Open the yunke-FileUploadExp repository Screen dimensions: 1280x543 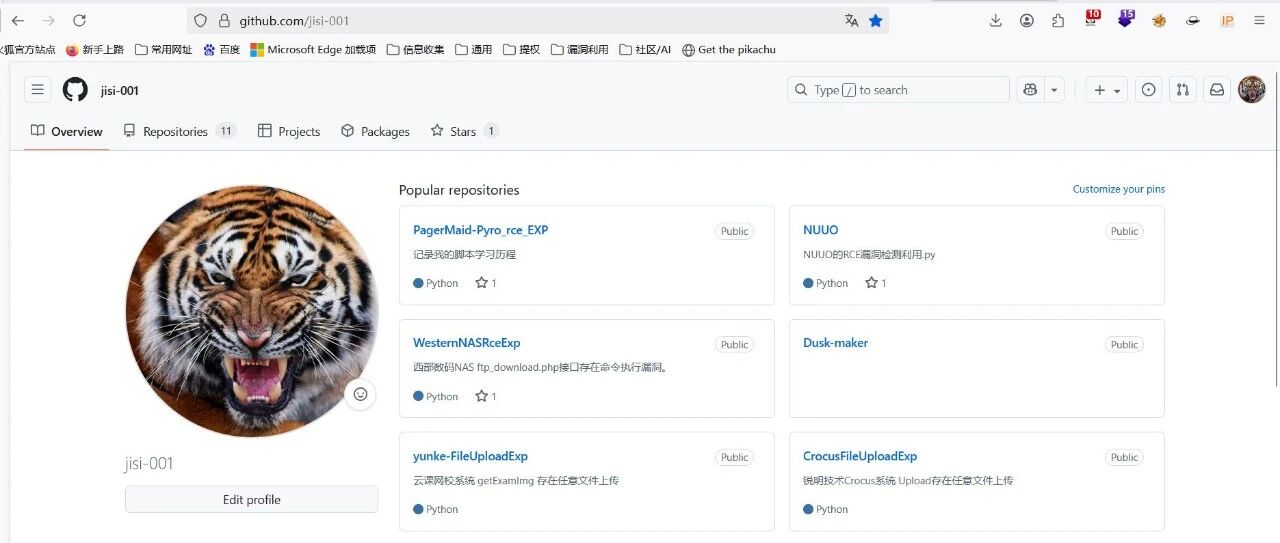tap(470, 456)
